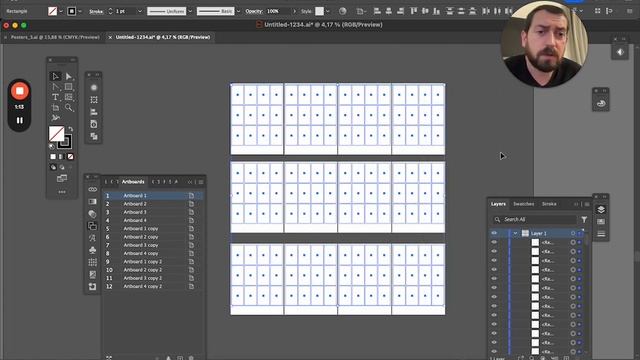Select the Selection tool arrow
The image size is (640, 360).
[56, 76]
